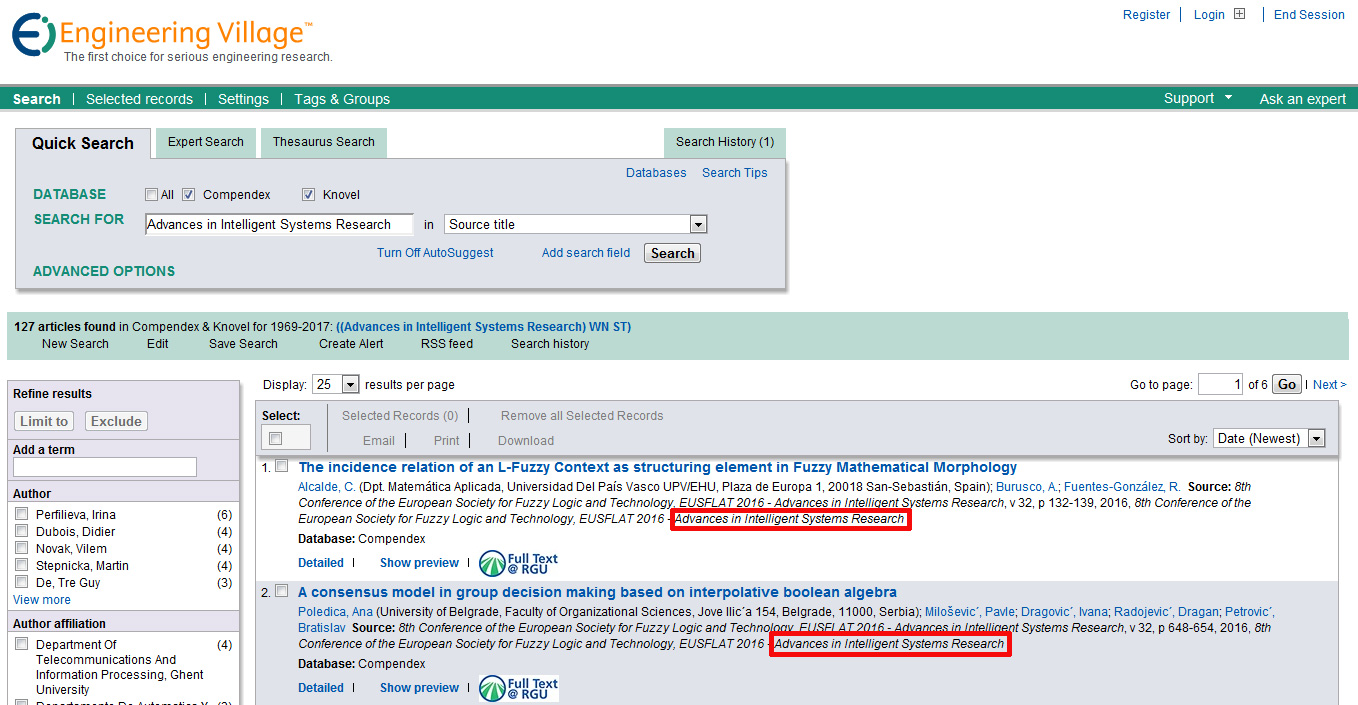Screen dimensions: 1358x705
Task: Check Department Of Telecommunications affiliation filter
Action: [x=22, y=645]
